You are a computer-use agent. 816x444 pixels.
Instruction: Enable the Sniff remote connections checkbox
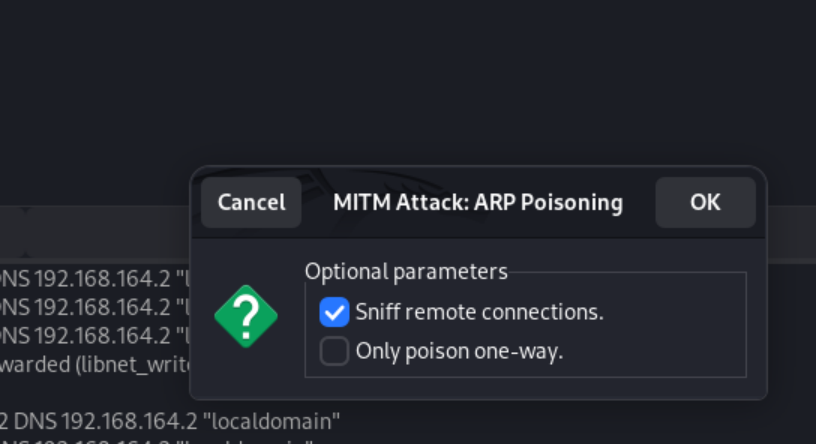(x=334, y=312)
